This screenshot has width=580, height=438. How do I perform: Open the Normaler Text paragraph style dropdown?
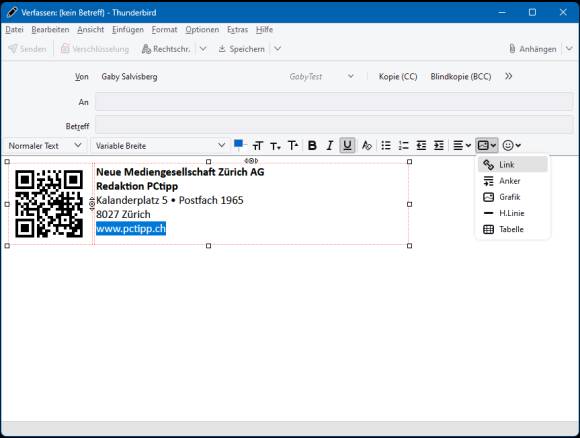click(x=45, y=146)
